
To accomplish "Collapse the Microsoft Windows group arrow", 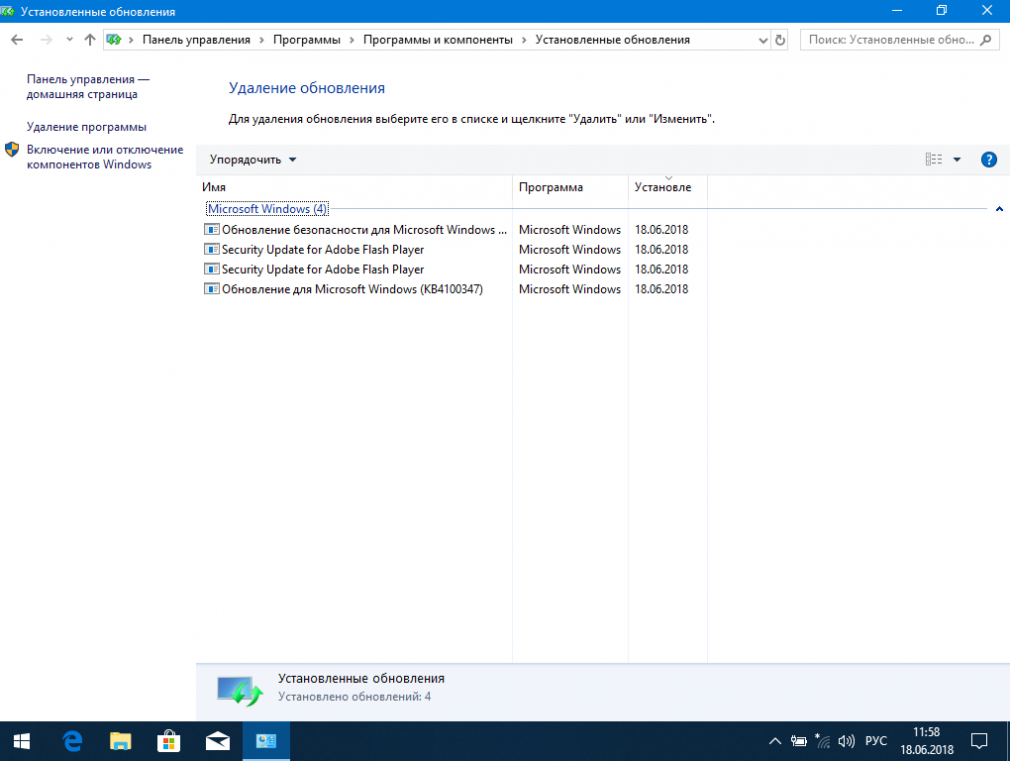I will (999, 209).
